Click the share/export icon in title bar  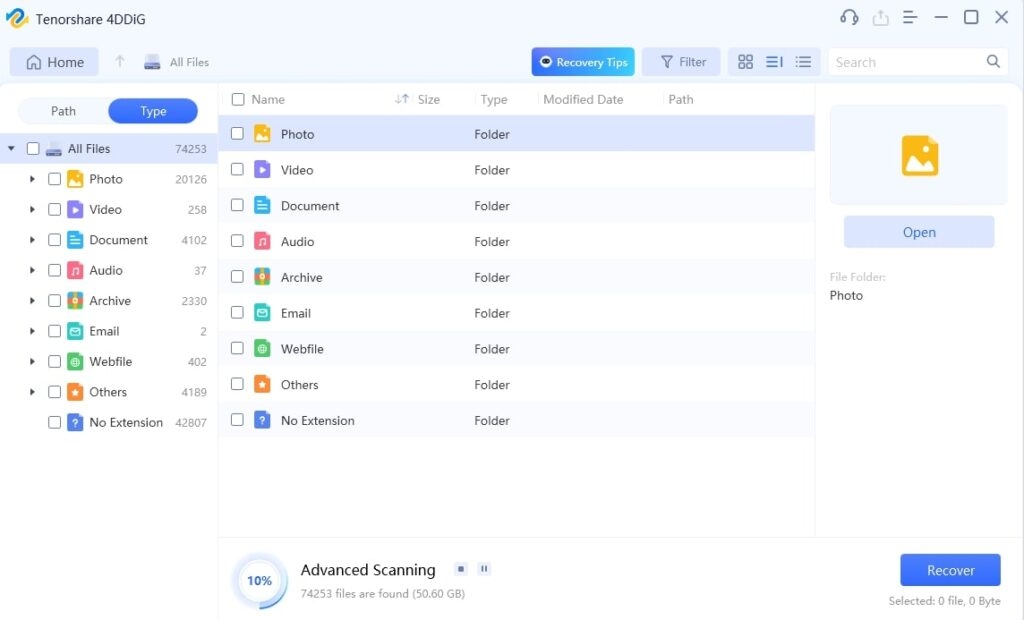880,18
